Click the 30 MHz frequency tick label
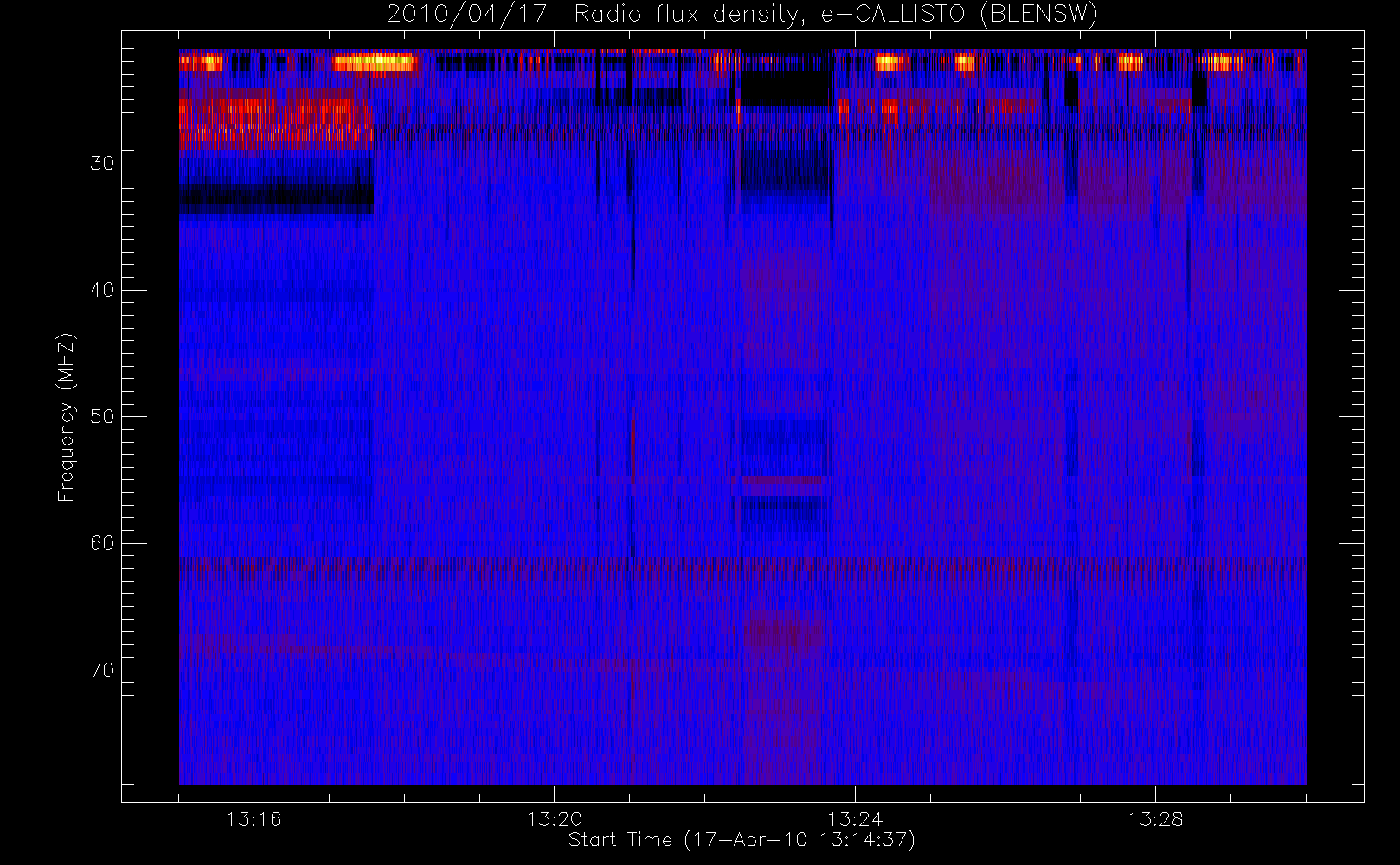The height and width of the screenshot is (865, 1400). (102, 163)
